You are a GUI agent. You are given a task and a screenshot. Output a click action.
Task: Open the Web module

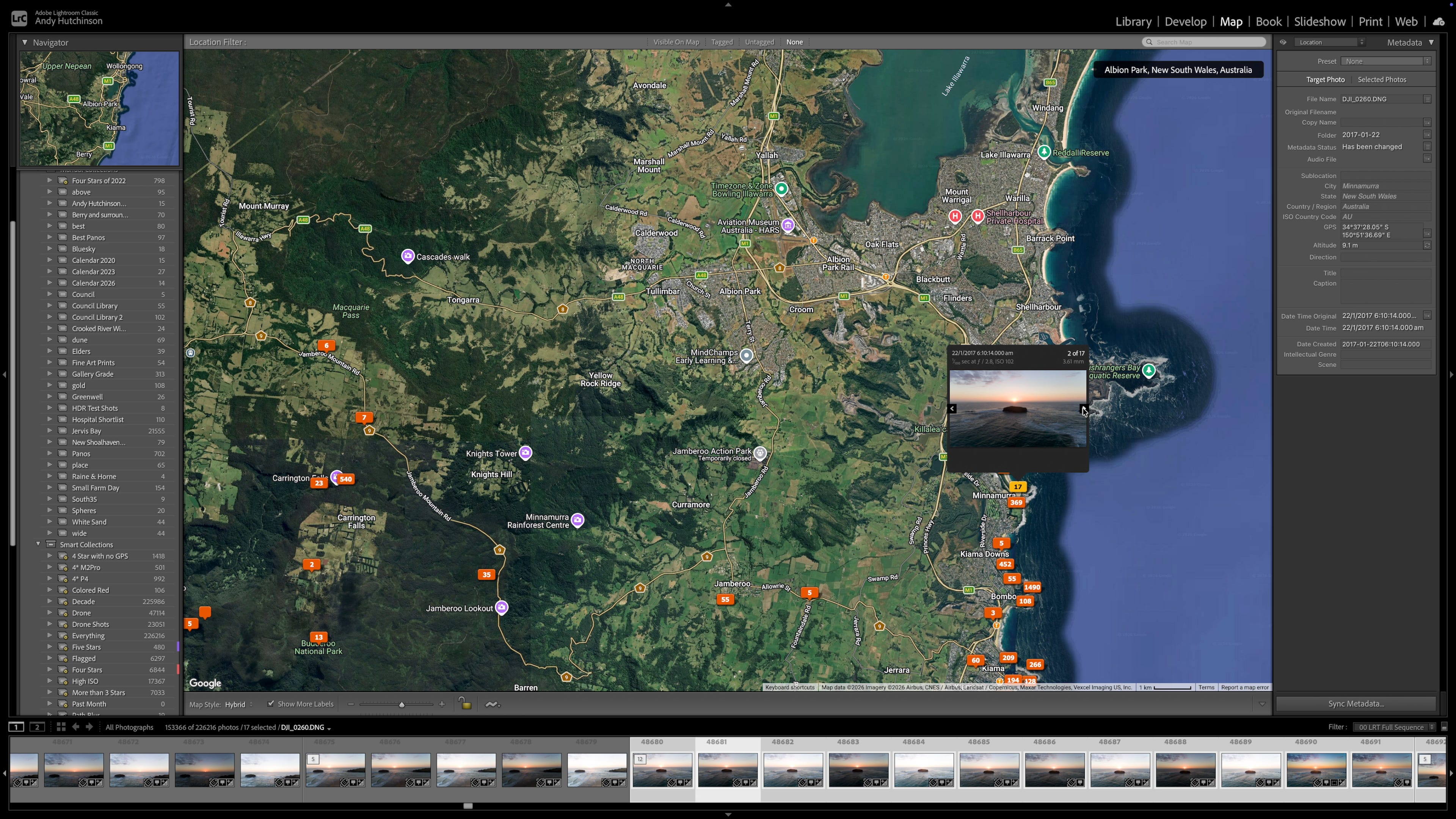(x=1406, y=22)
